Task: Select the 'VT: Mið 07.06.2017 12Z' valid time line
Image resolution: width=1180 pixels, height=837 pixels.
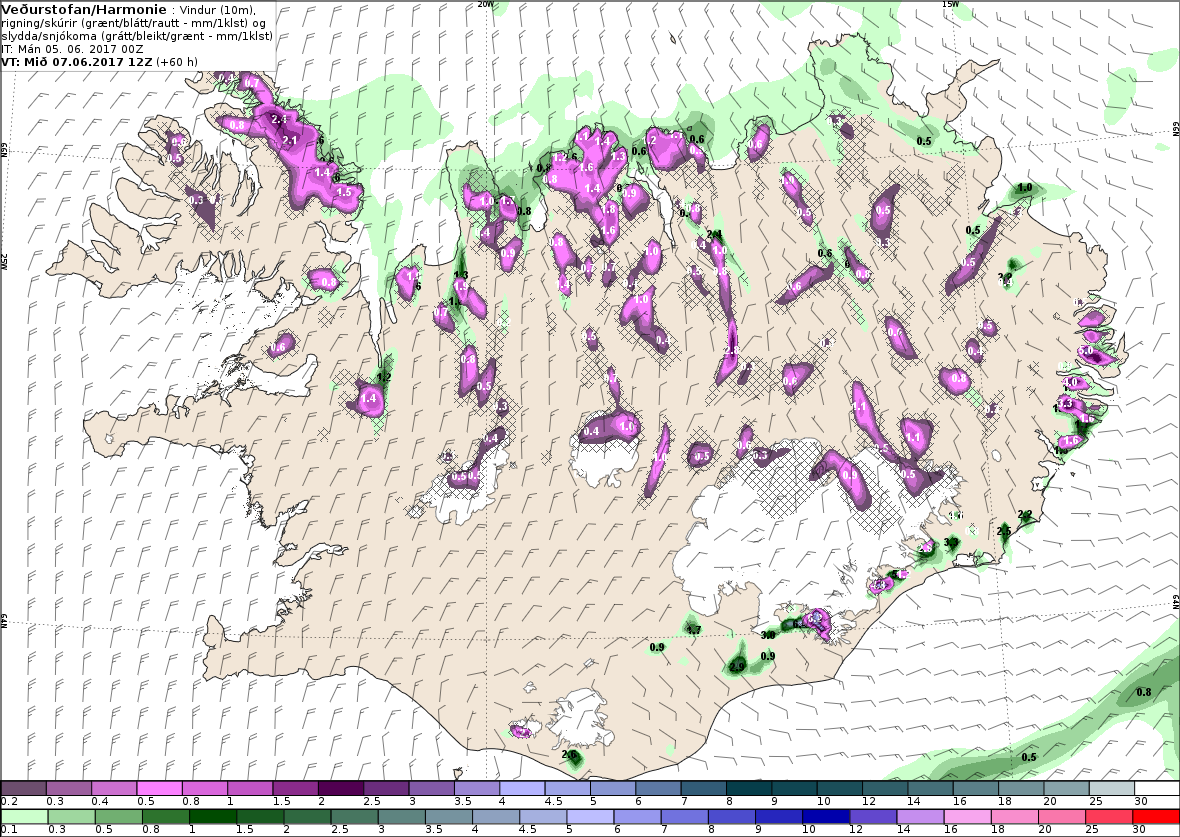Action: tap(78, 61)
